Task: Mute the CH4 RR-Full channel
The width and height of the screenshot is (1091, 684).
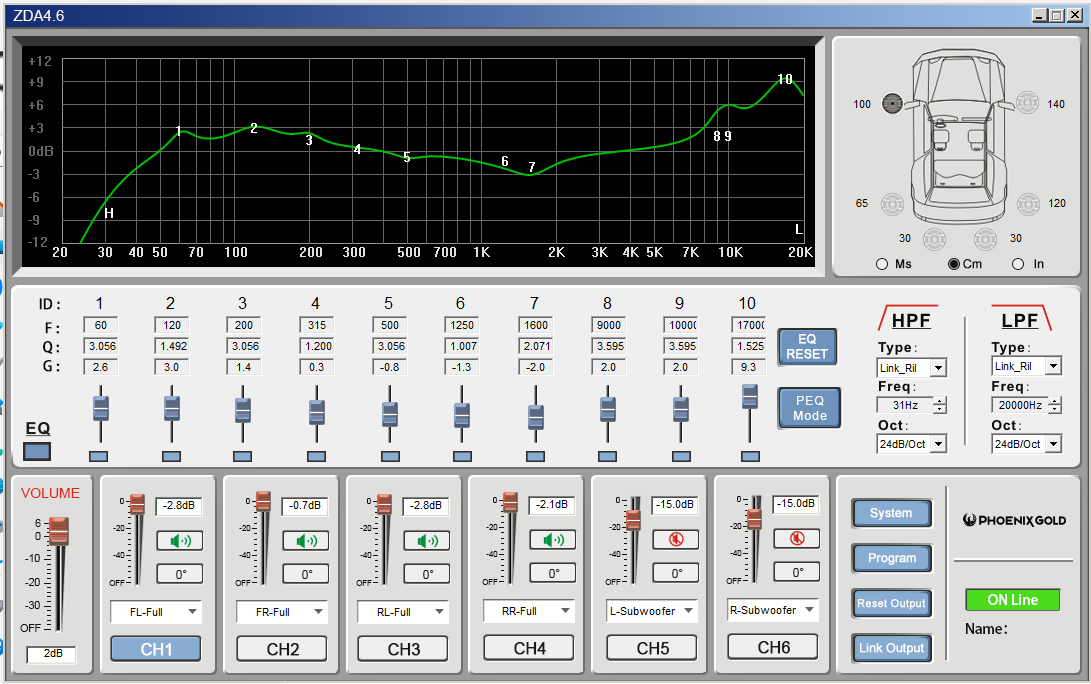Action: (553, 540)
